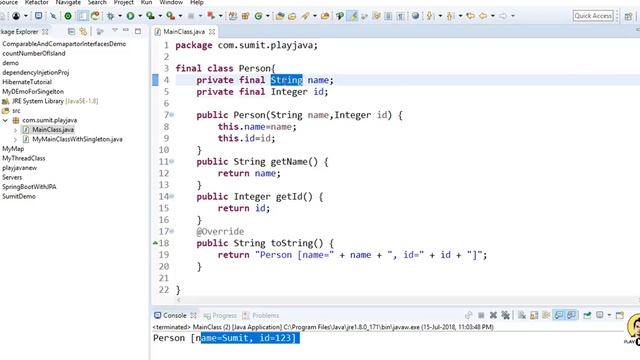Select JRE System Library entry

pos(50,101)
